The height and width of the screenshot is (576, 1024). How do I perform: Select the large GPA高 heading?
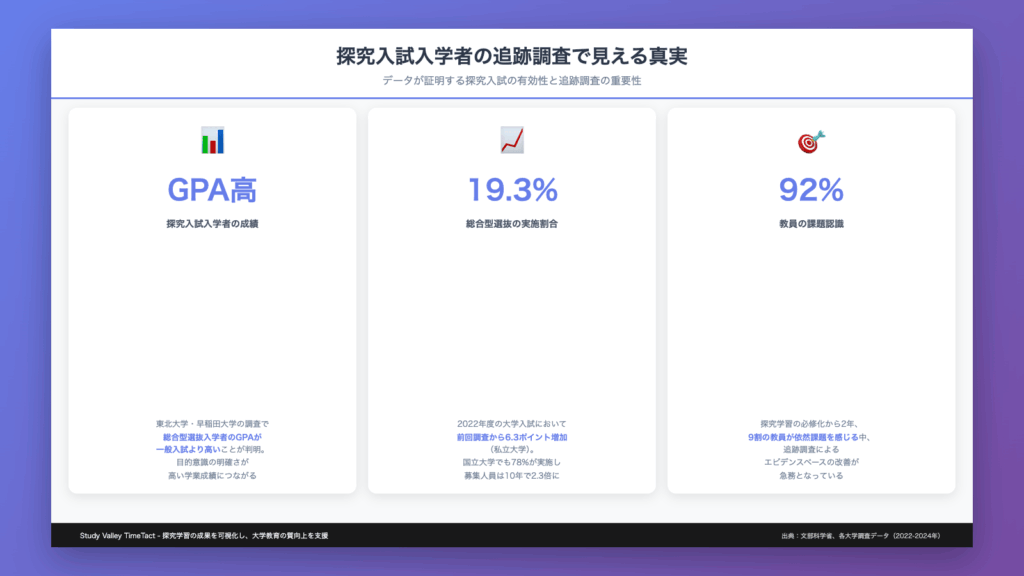[x=212, y=189]
